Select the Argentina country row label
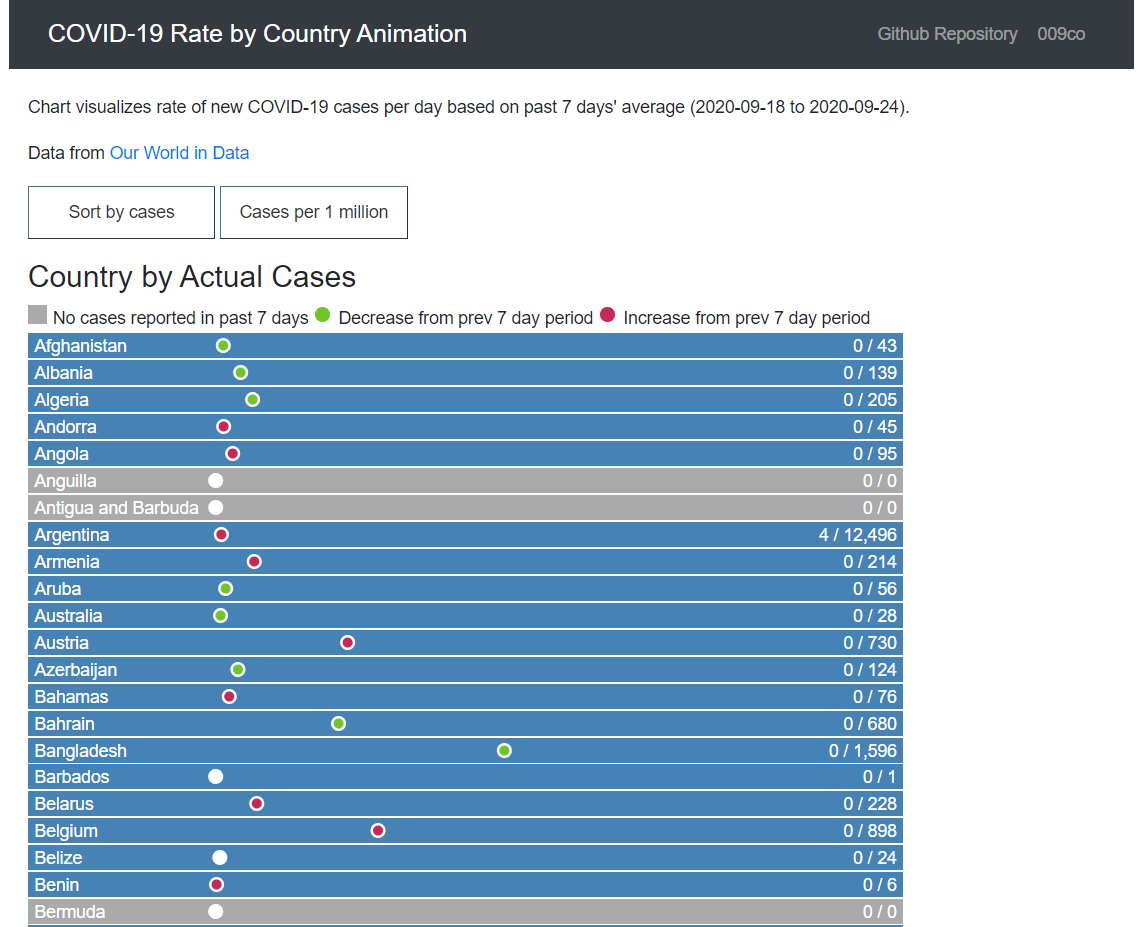 click(72, 535)
